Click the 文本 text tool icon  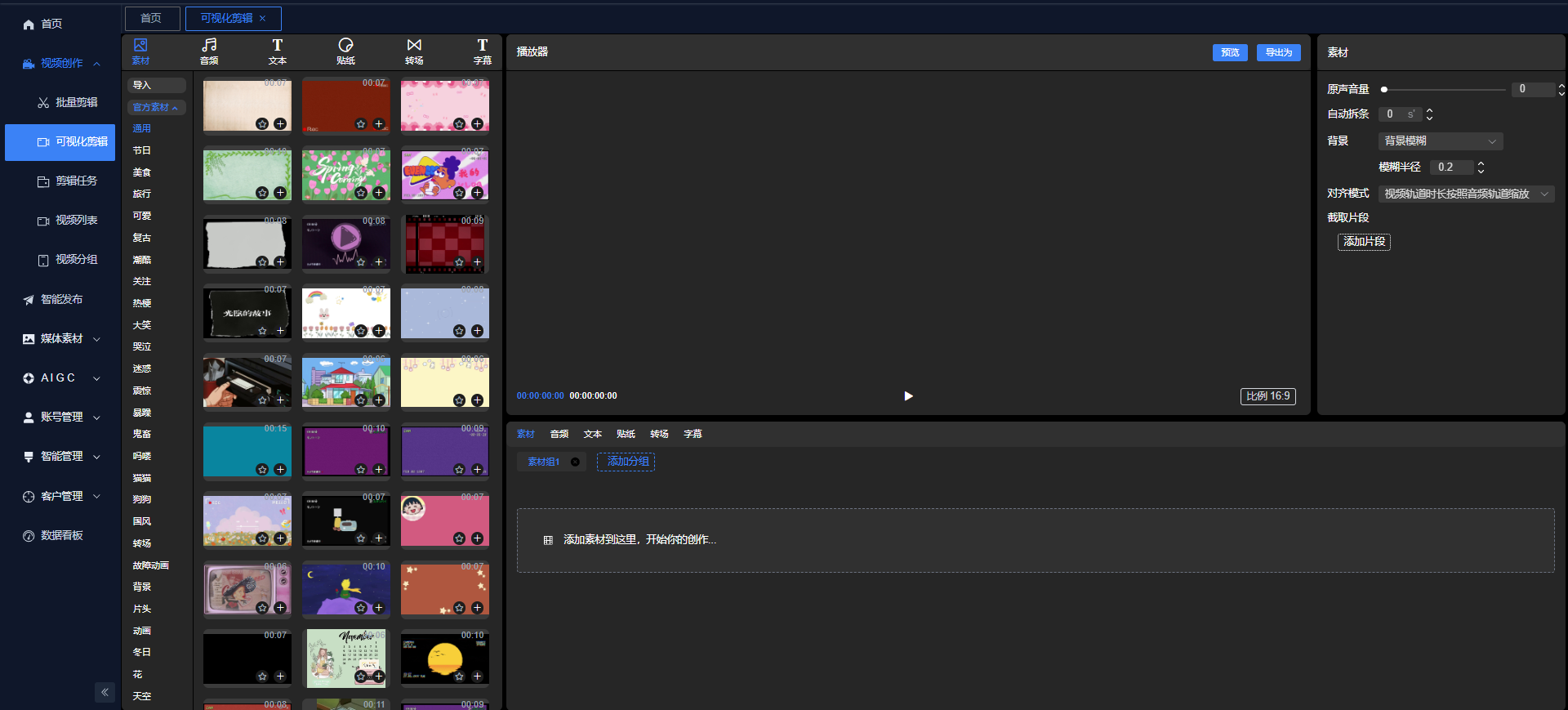(x=278, y=51)
